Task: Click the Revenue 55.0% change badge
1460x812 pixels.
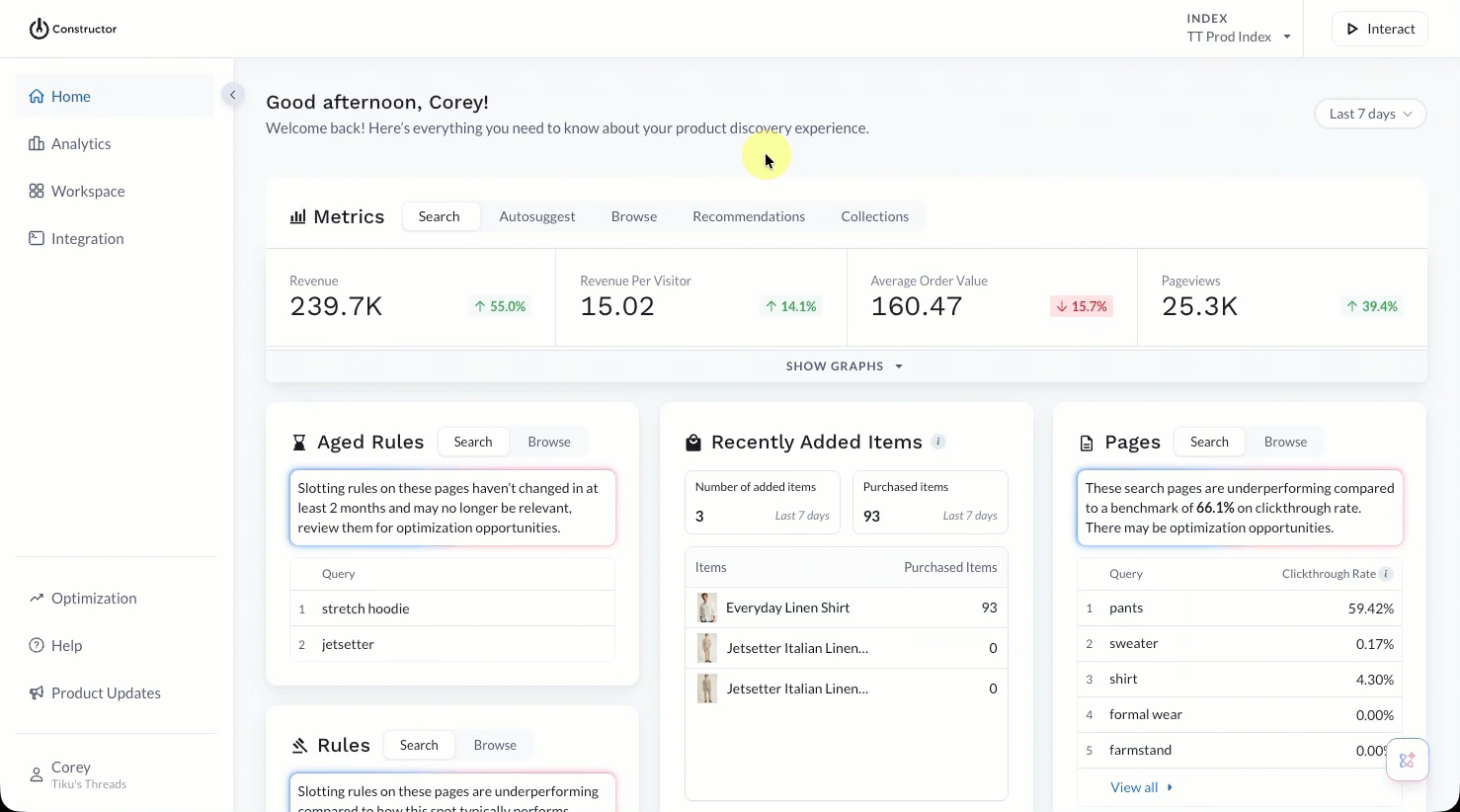Action: tap(500, 306)
